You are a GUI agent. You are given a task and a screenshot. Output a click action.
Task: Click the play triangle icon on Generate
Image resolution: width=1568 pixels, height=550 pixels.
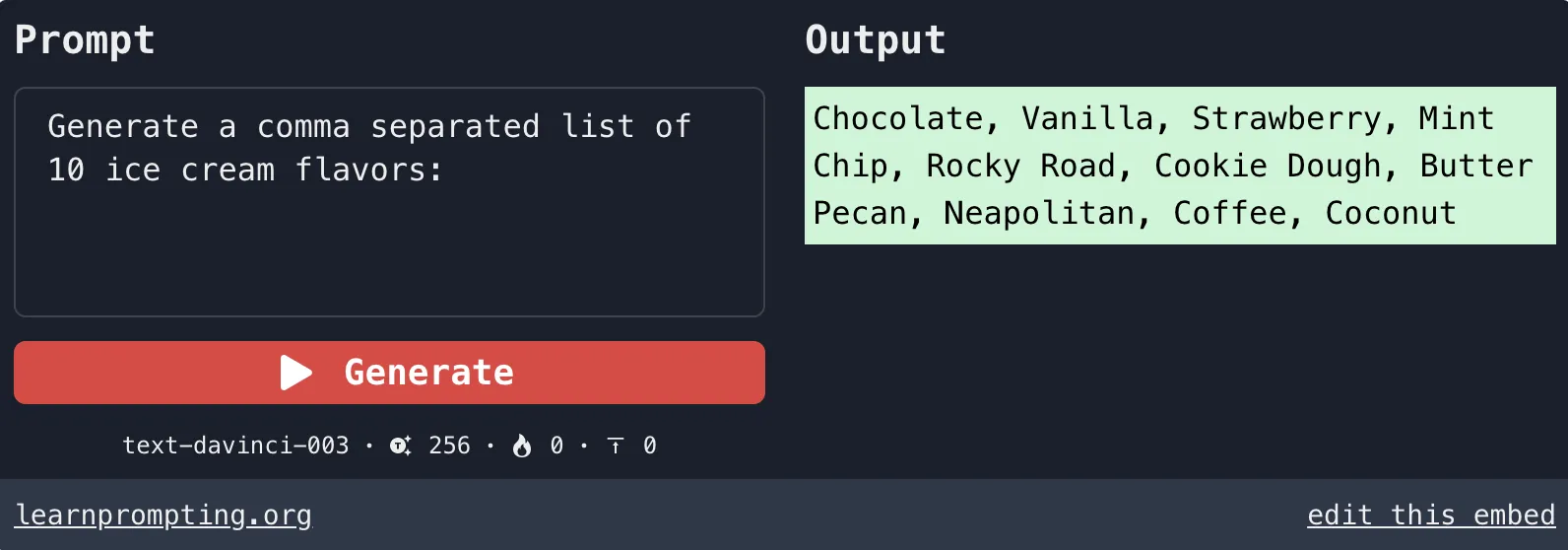pyautogui.click(x=295, y=373)
